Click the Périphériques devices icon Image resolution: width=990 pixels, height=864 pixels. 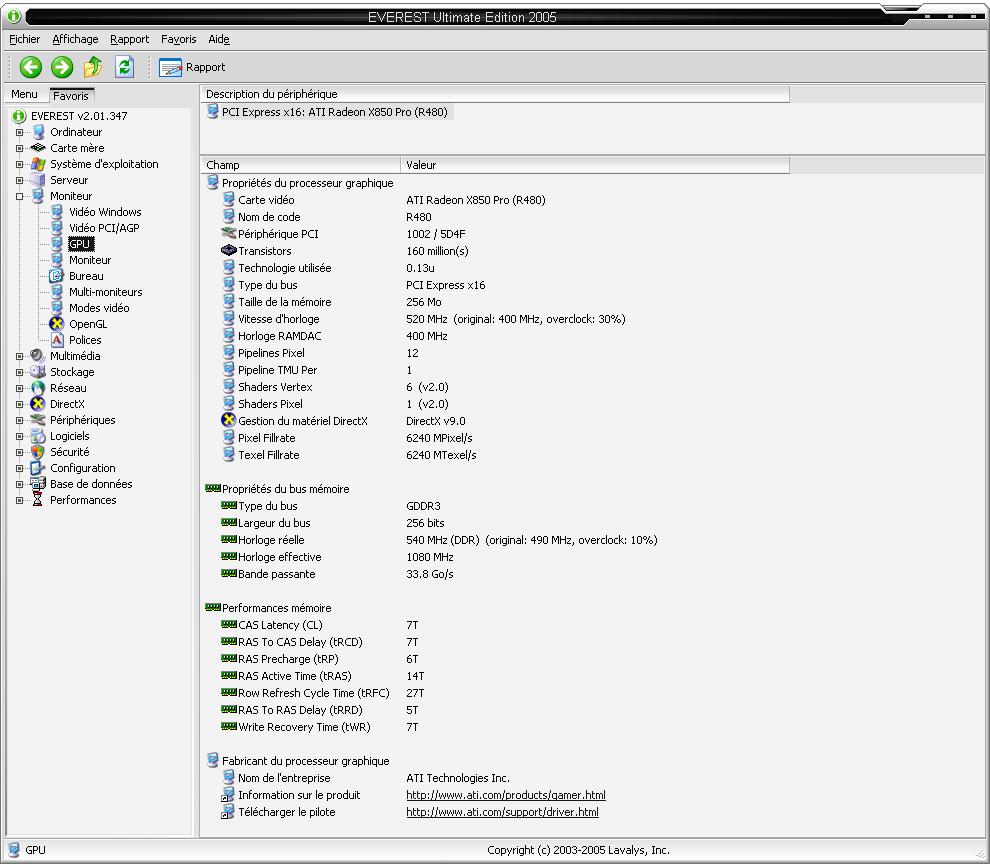click(38, 420)
